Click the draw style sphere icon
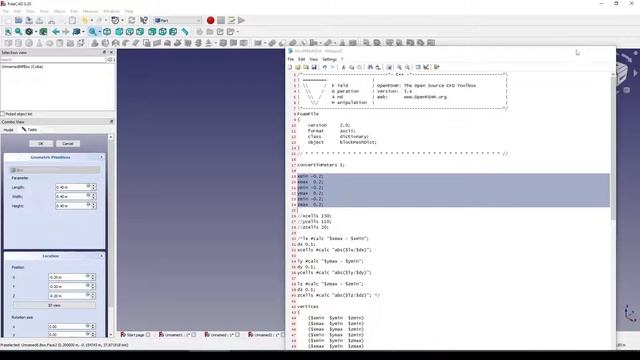Viewport: 640px width, 360px height. pos(29,31)
